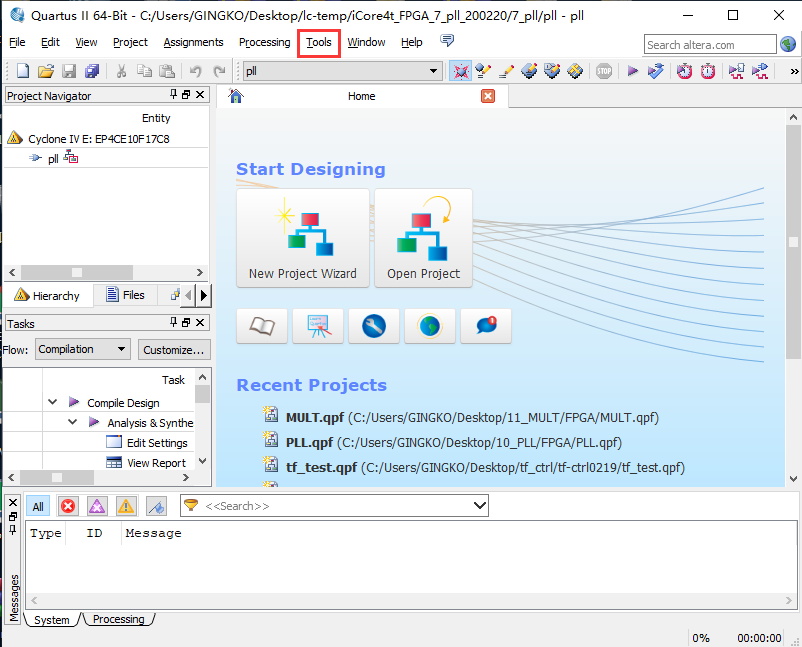Click the Search altera.com field
802x647 pixels.
(709, 44)
